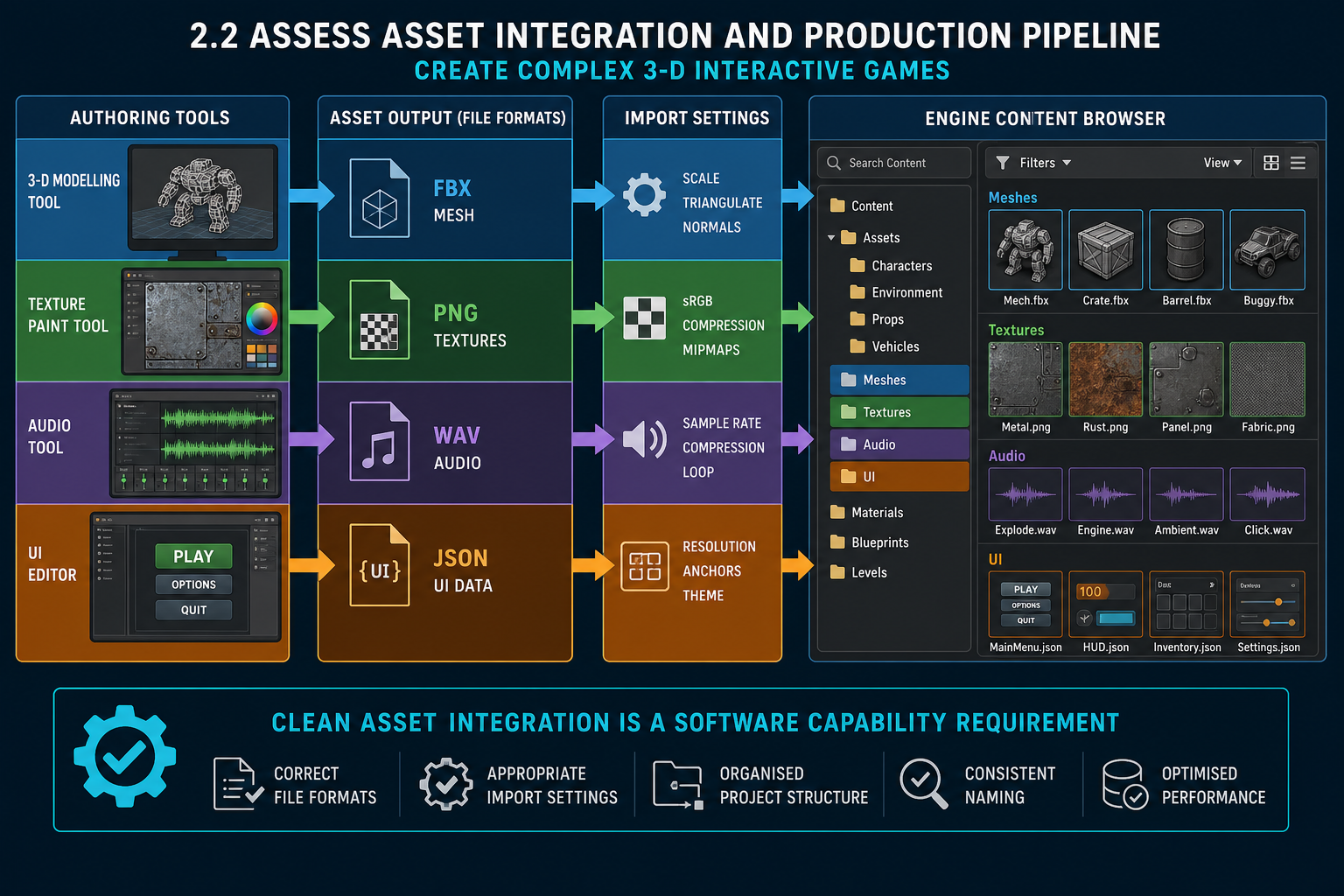Viewport: 1344px width, 896px height.
Task: Switch content browser to grid view icon
Action: 1271,163
